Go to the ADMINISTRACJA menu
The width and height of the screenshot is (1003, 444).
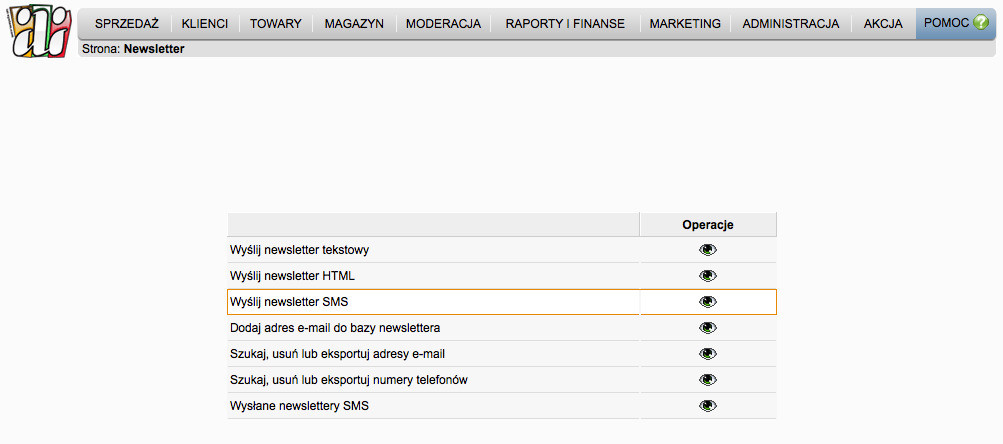pos(790,24)
